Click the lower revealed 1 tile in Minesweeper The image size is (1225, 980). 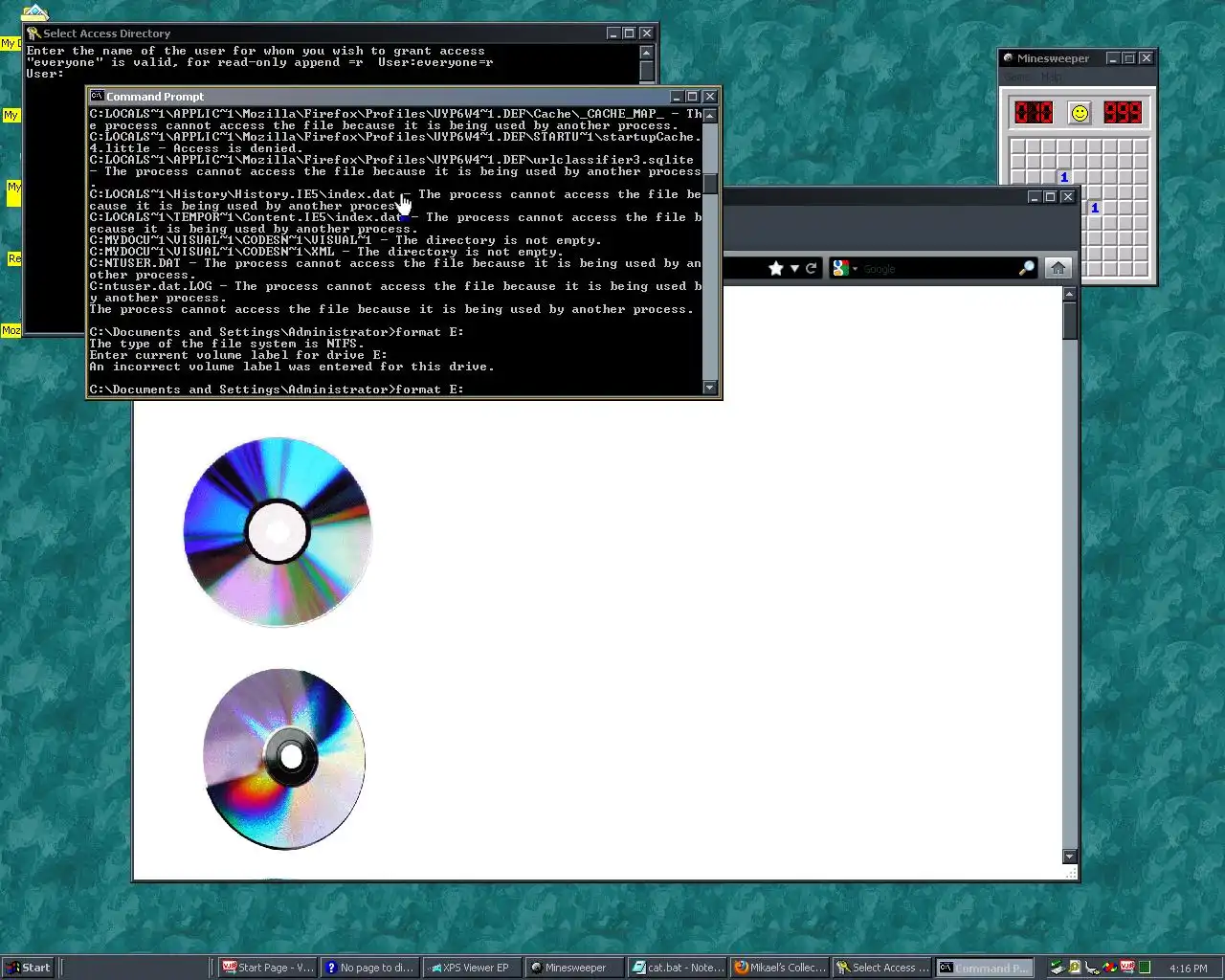[1095, 208]
